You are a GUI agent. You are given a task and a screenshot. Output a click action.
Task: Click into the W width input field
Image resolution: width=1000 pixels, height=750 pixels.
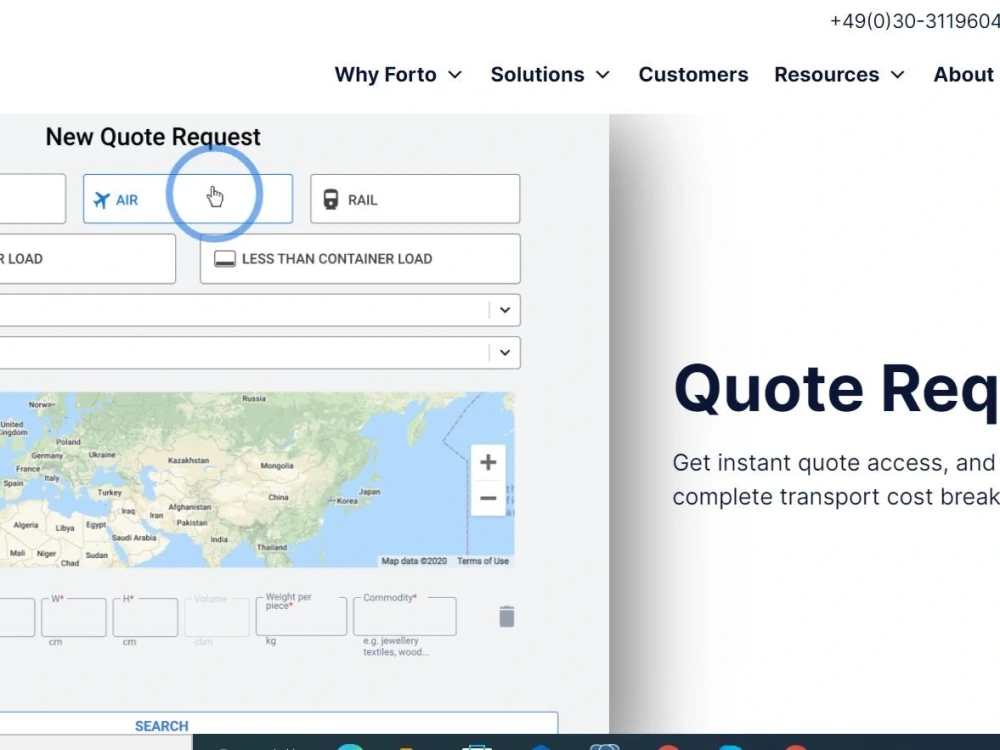[74, 617]
